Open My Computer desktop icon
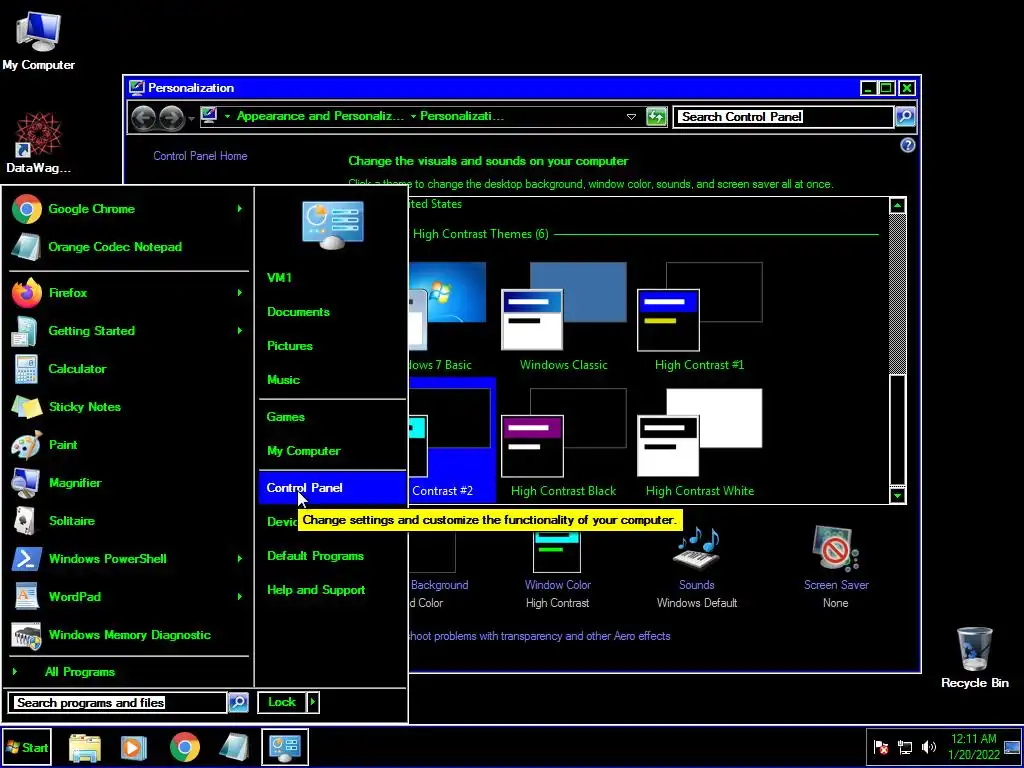Image resolution: width=1024 pixels, height=768 pixels. tap(38, 40)
